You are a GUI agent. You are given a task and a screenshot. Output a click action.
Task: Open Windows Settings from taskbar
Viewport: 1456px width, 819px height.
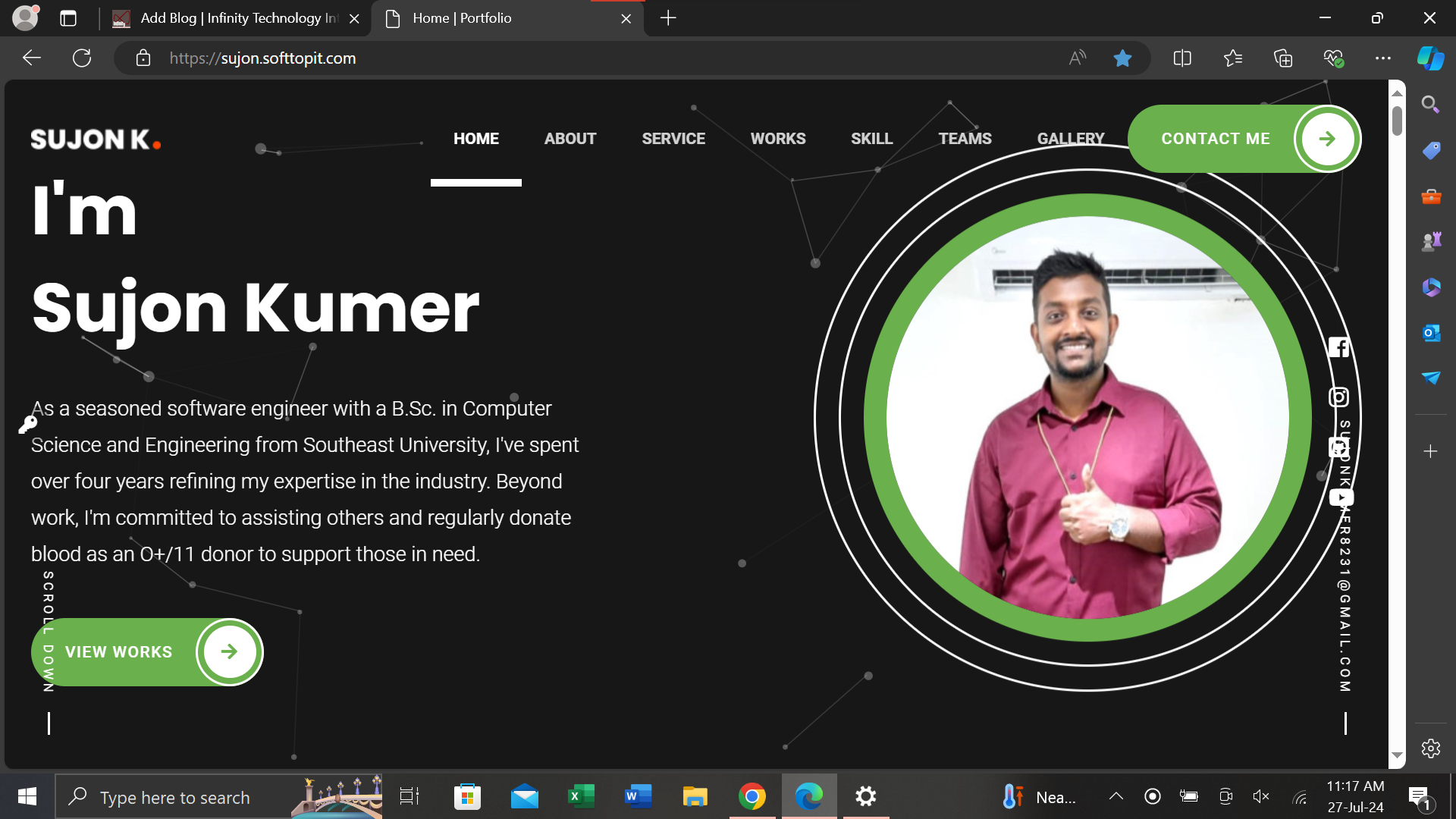pyautogui.click(x=866, y=796)
